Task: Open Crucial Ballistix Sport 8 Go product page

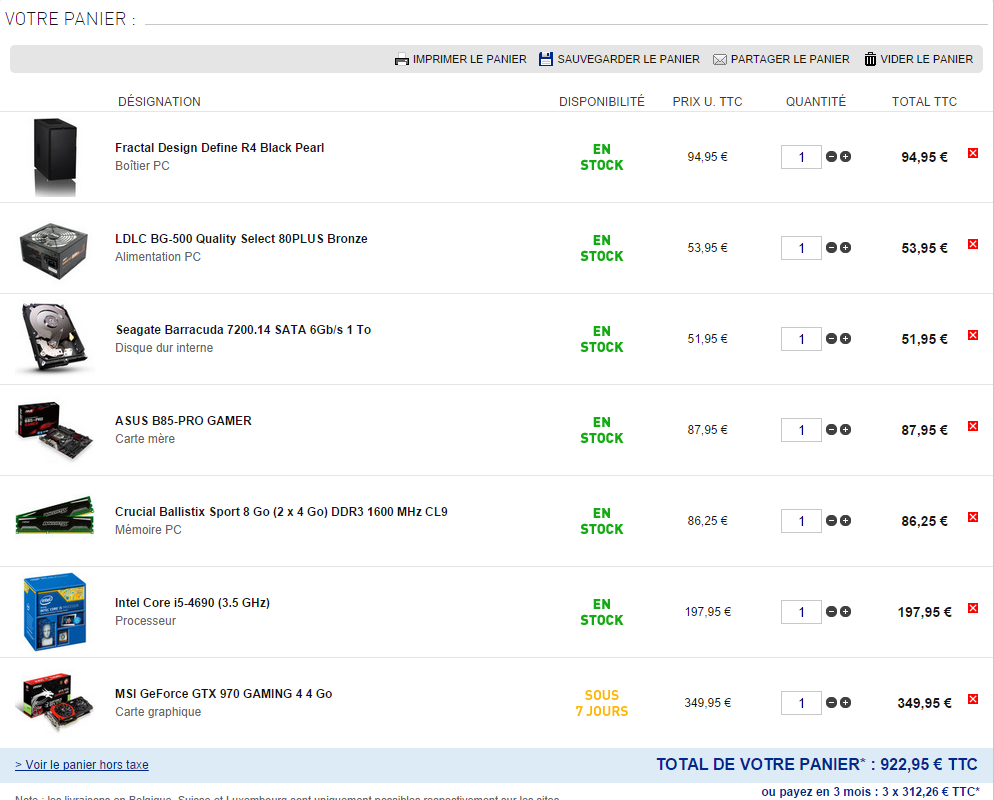Action: [x=281, y=512]
